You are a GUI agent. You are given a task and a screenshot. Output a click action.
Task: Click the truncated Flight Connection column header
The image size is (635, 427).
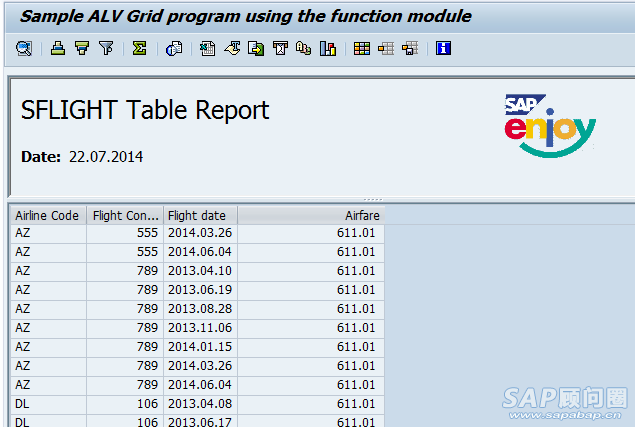tap(125, 215)
